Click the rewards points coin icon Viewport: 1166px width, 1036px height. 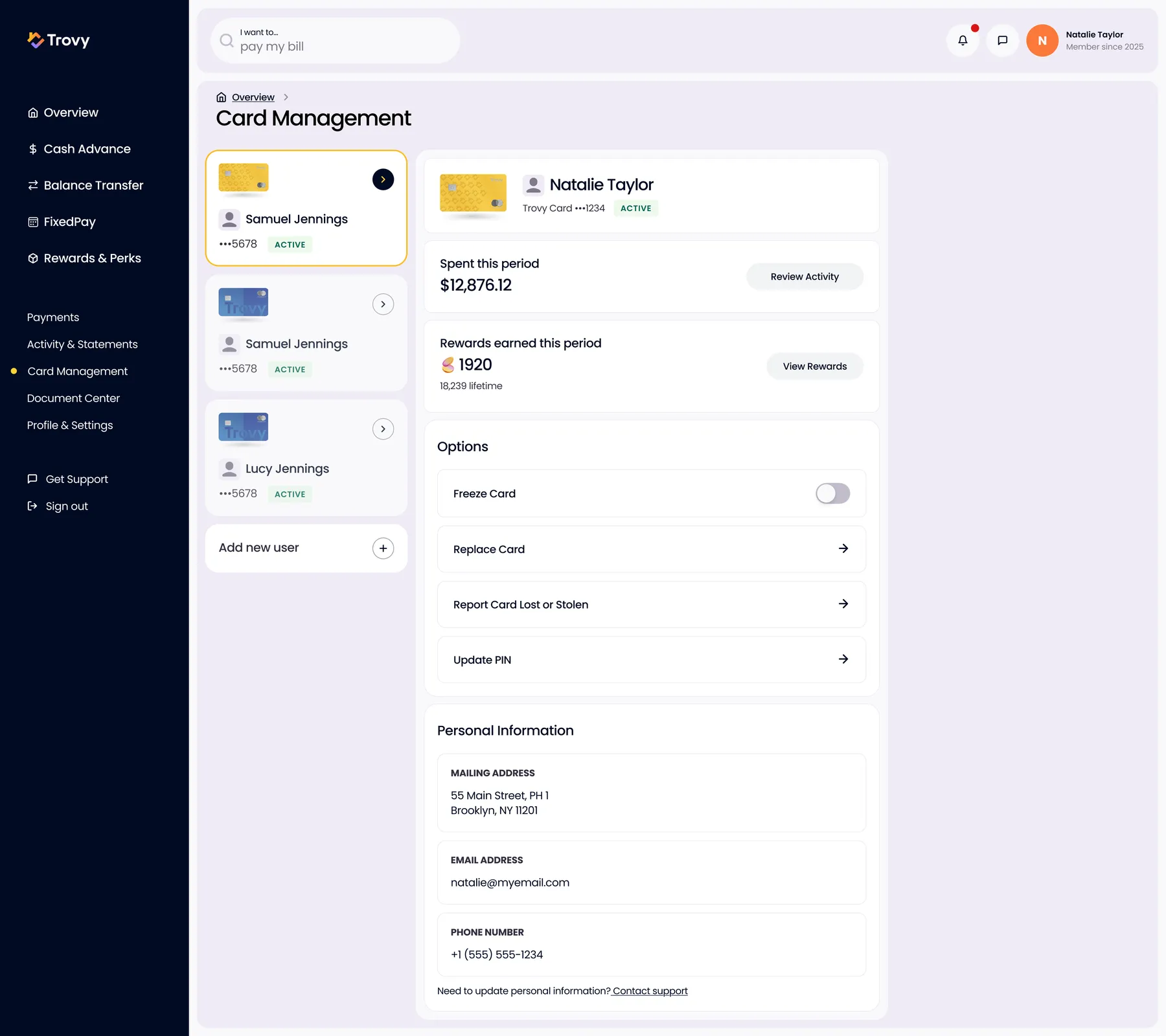tap(448, 365)
